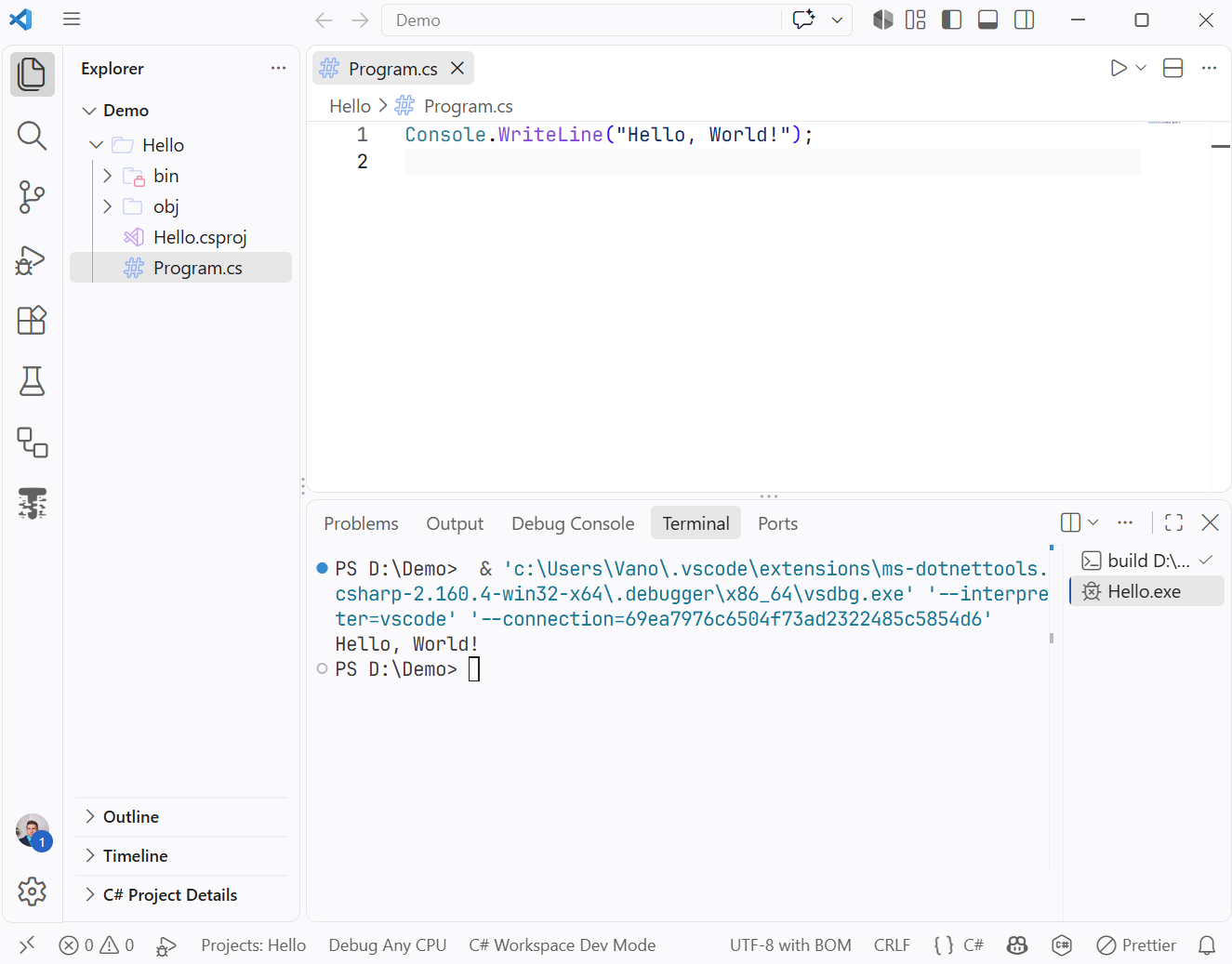
Task: Open the run button dropdown arrow
Action: click(x=1141, y=68)
